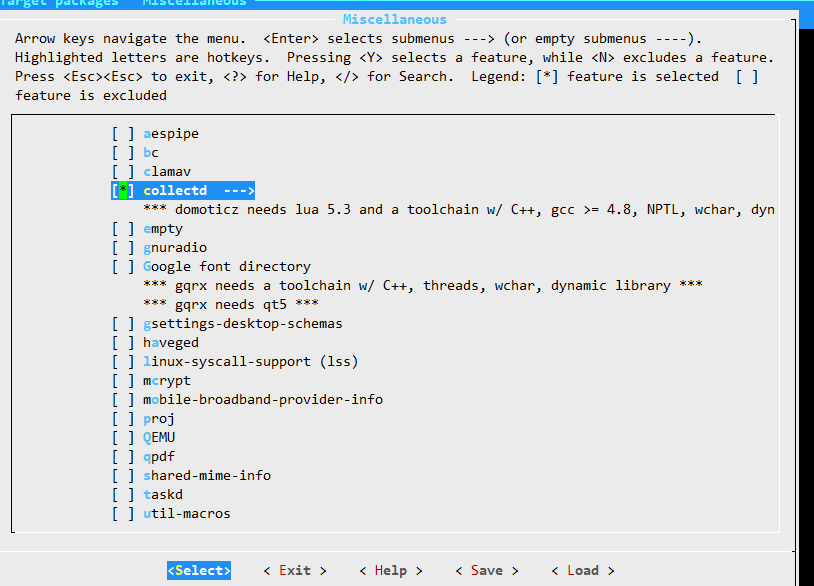Select the linux-syscall-support (lss) label
The height and width of the screenshot is (586, 814).
pos(251,362)
